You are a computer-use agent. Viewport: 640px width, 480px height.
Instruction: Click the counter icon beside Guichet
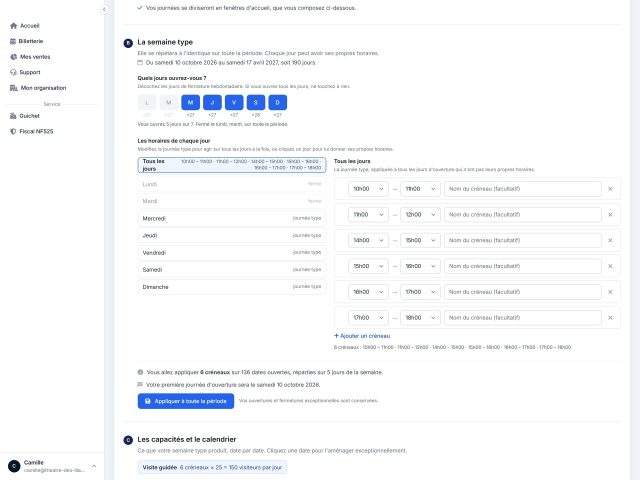[x=13, y=116]
